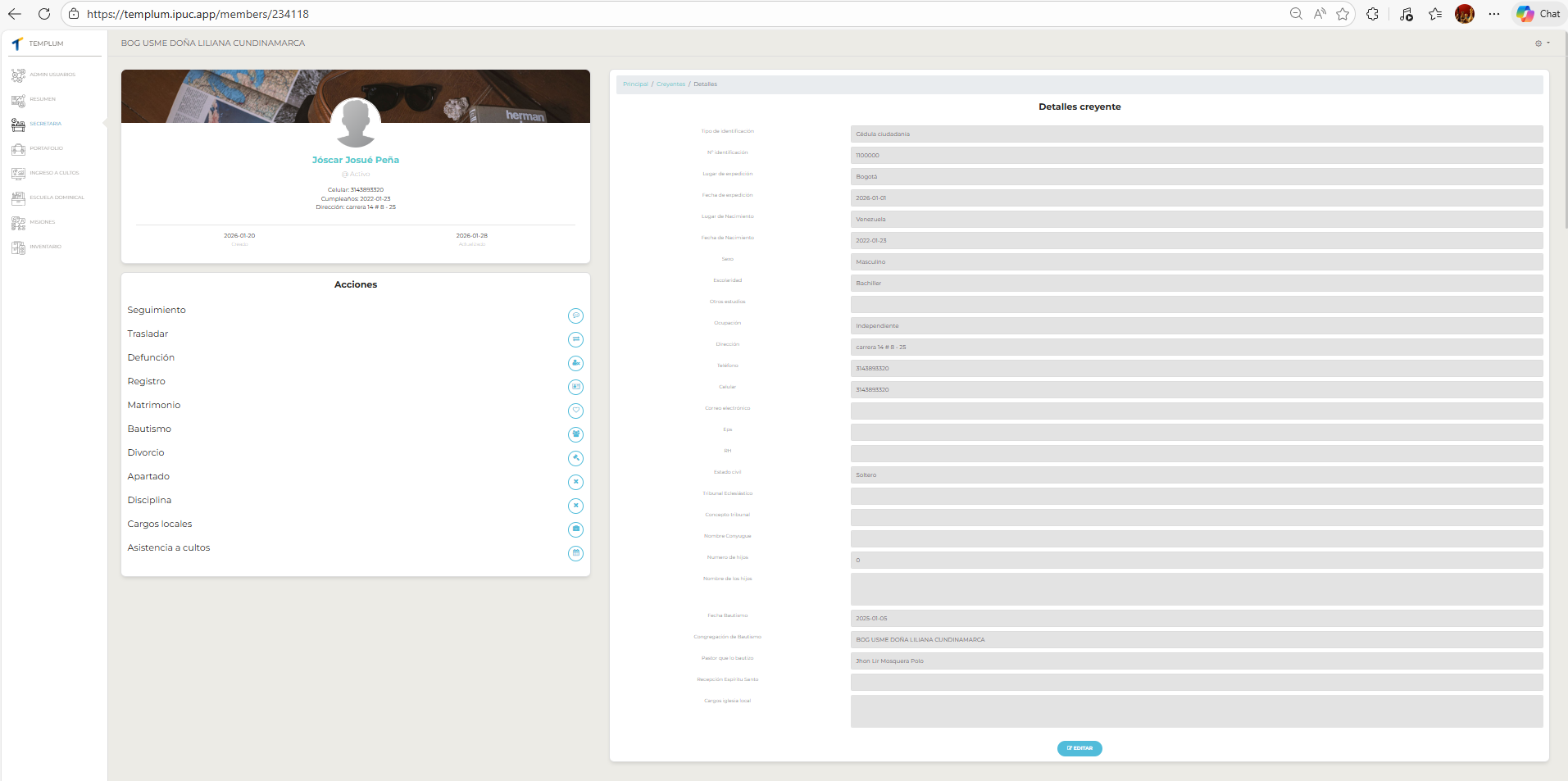Viewport: 1568px width, 781px height.
Task: Go to Principal via breadcrumb
Action: coord(635,84)
